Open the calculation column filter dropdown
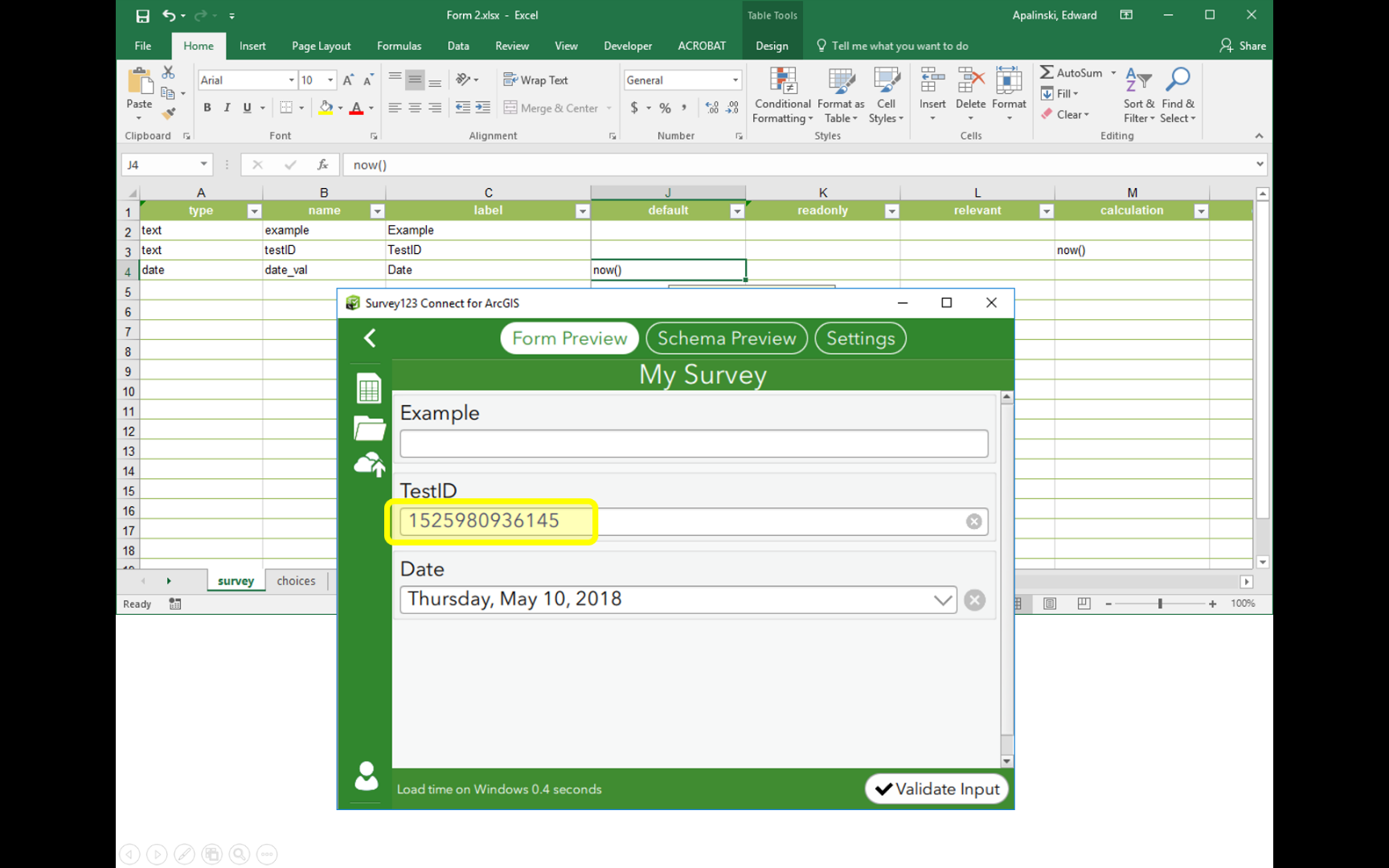 1201,211
